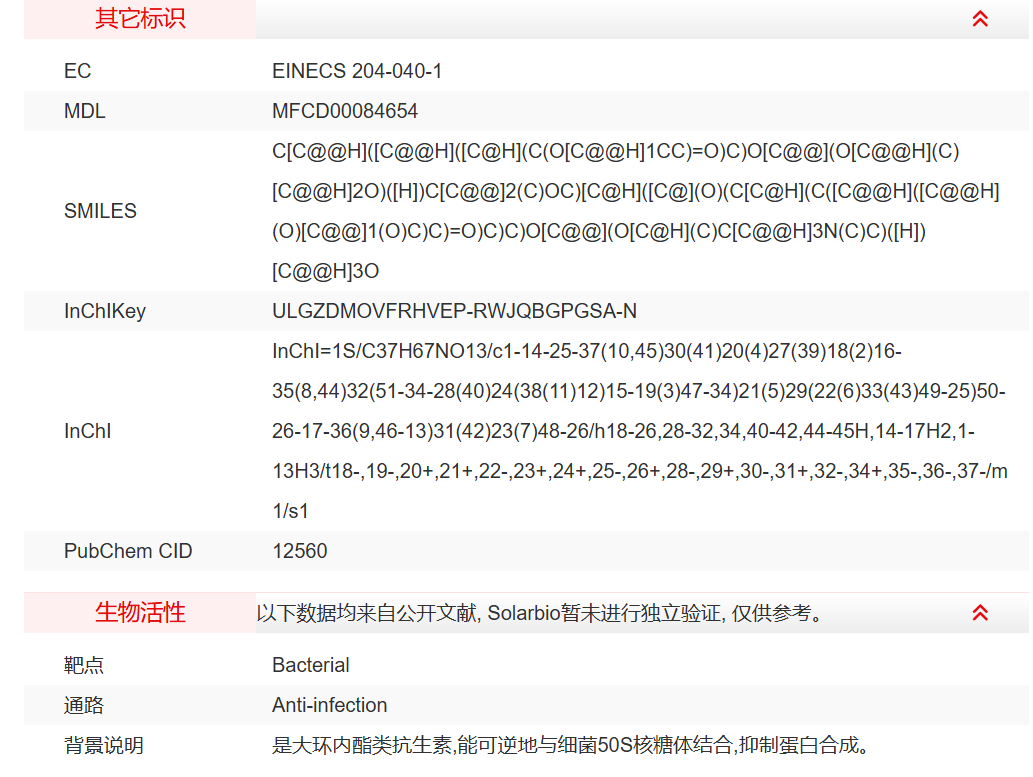
Task: Click the SMILES string text
Action: (636, 211)
